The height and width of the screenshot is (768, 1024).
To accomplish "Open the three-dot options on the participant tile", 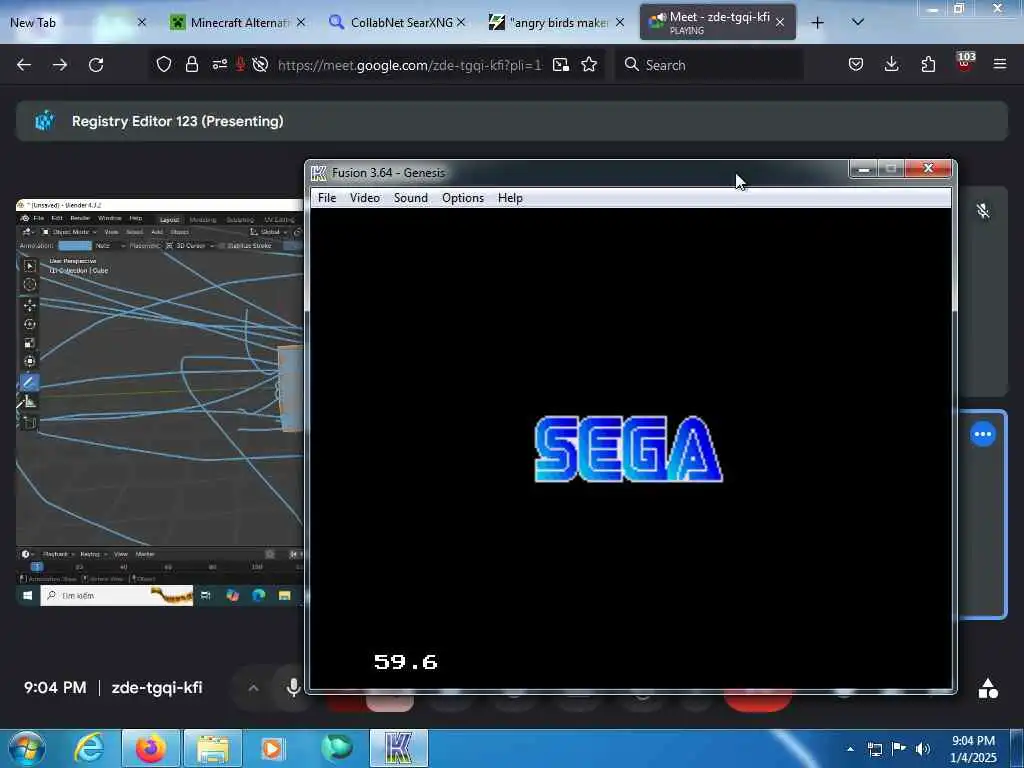I will pyautogui.click(x=983, y=434).
